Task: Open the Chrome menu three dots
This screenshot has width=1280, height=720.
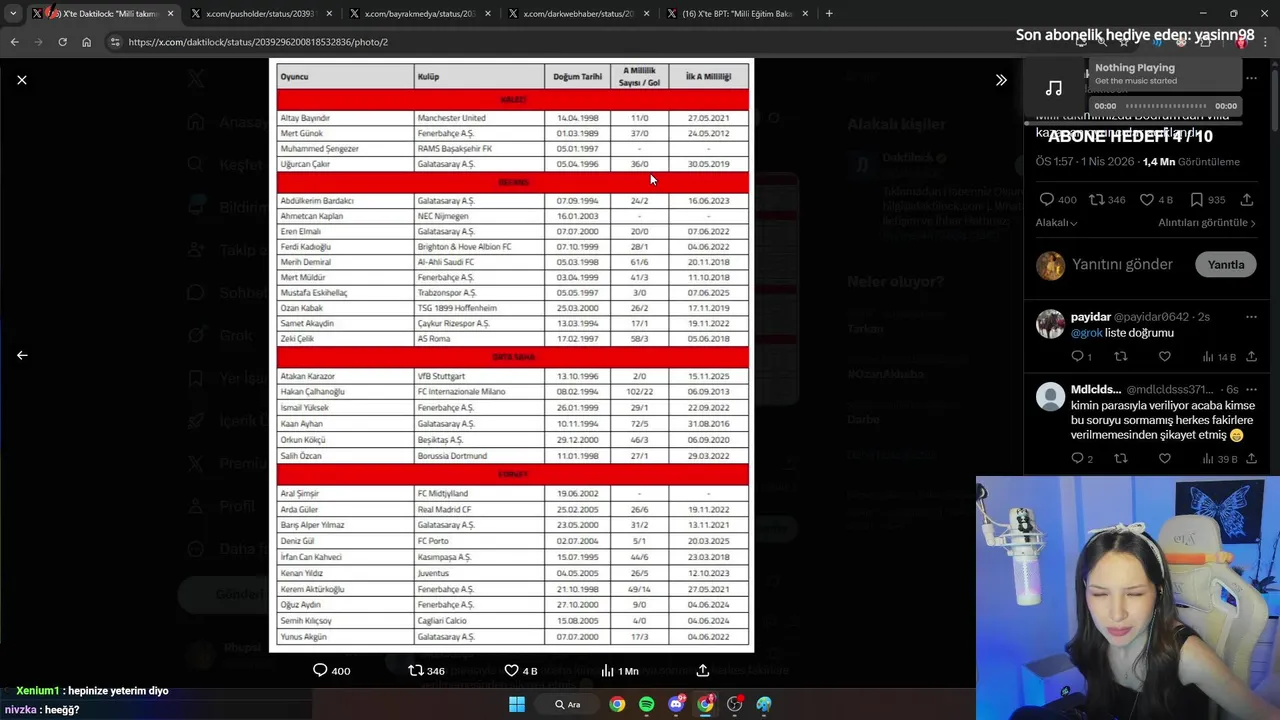Action: click(x=1266, y=42)
